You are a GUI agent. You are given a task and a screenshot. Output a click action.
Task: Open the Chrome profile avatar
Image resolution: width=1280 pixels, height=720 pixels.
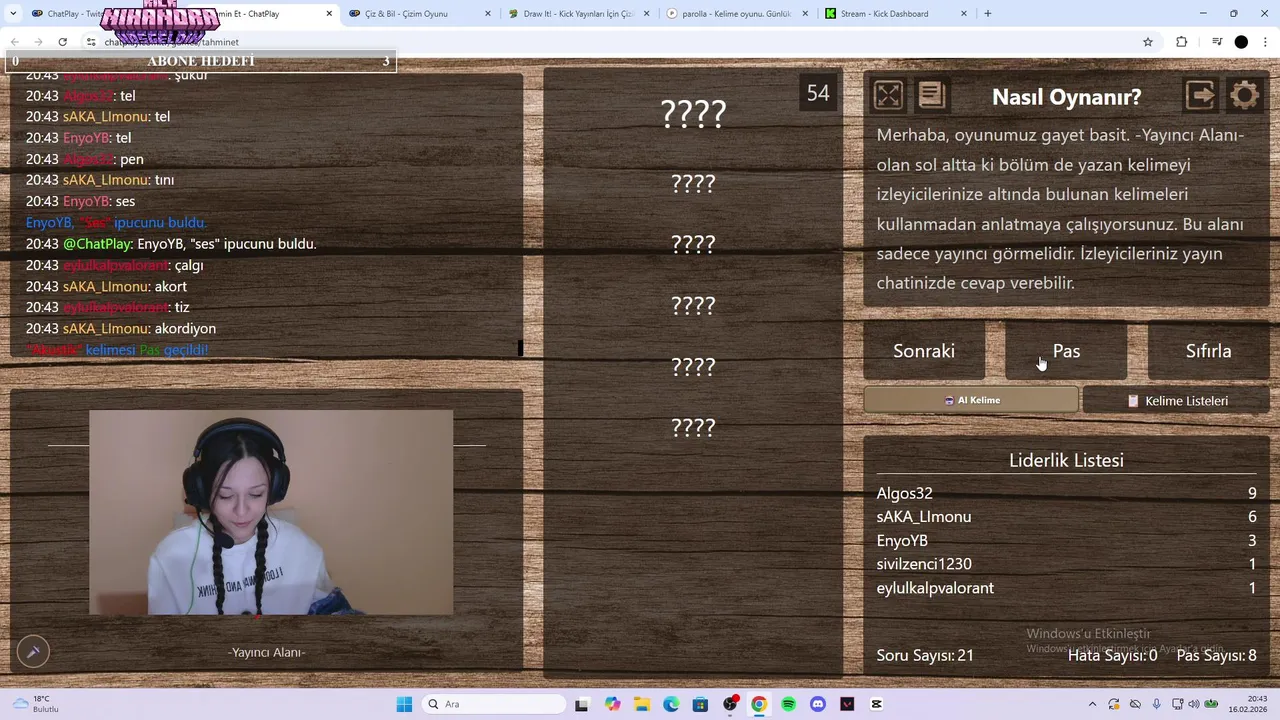click(1241, 42)
